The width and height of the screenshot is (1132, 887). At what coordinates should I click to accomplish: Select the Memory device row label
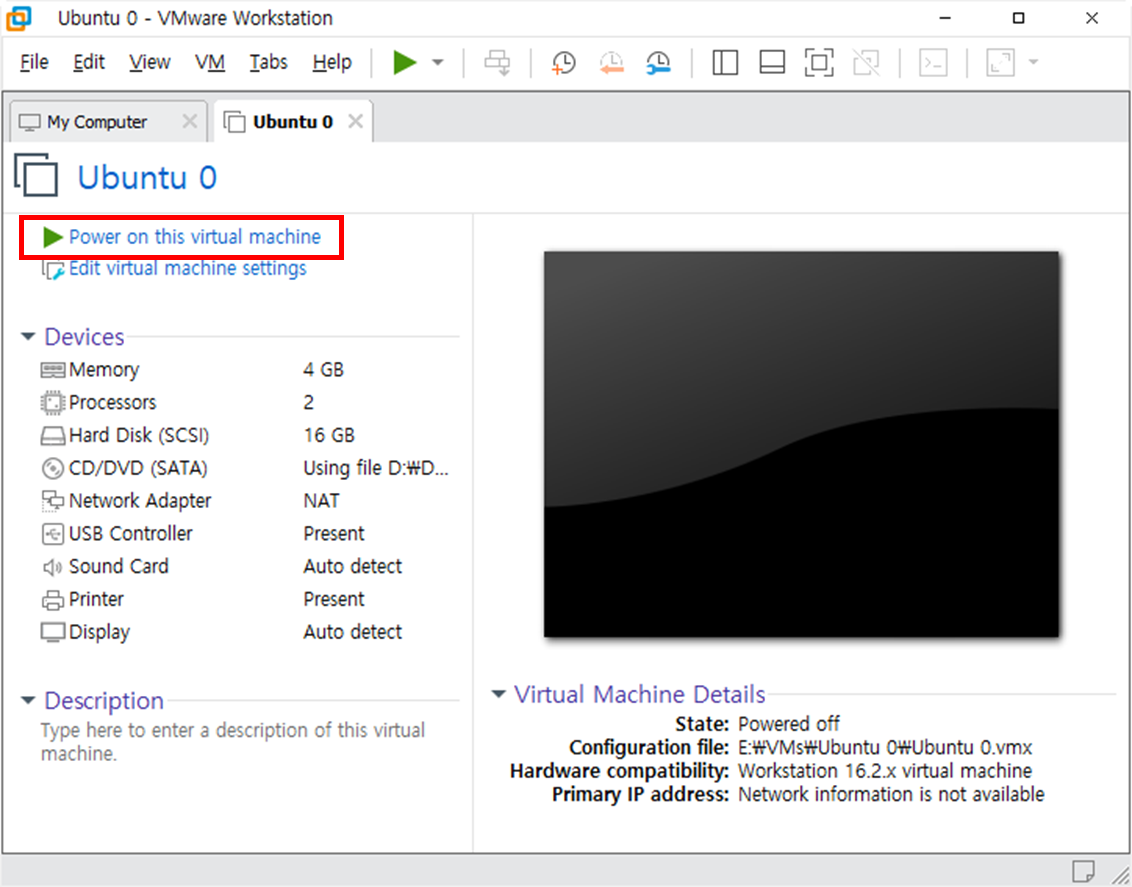(104, 370)
